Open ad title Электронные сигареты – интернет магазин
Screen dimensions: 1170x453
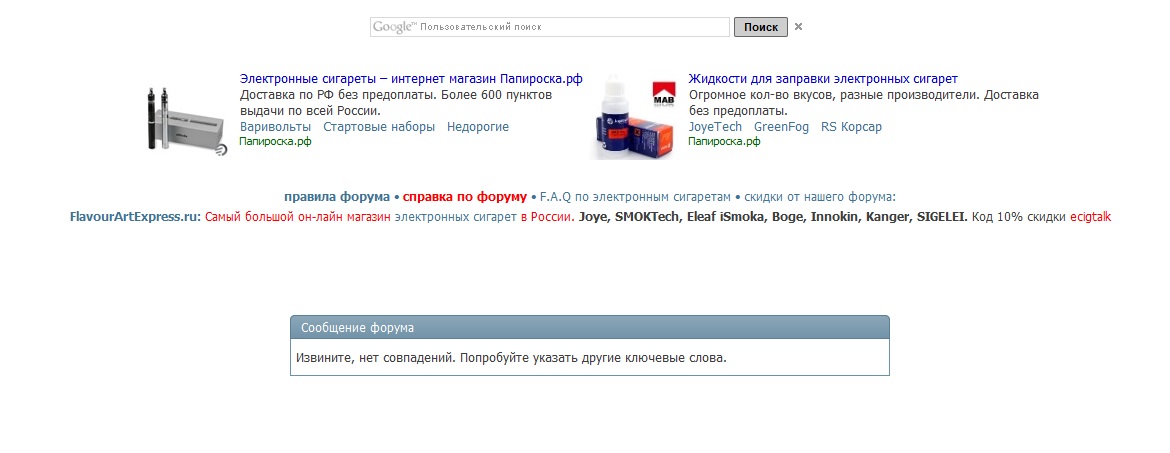point(411,79)
